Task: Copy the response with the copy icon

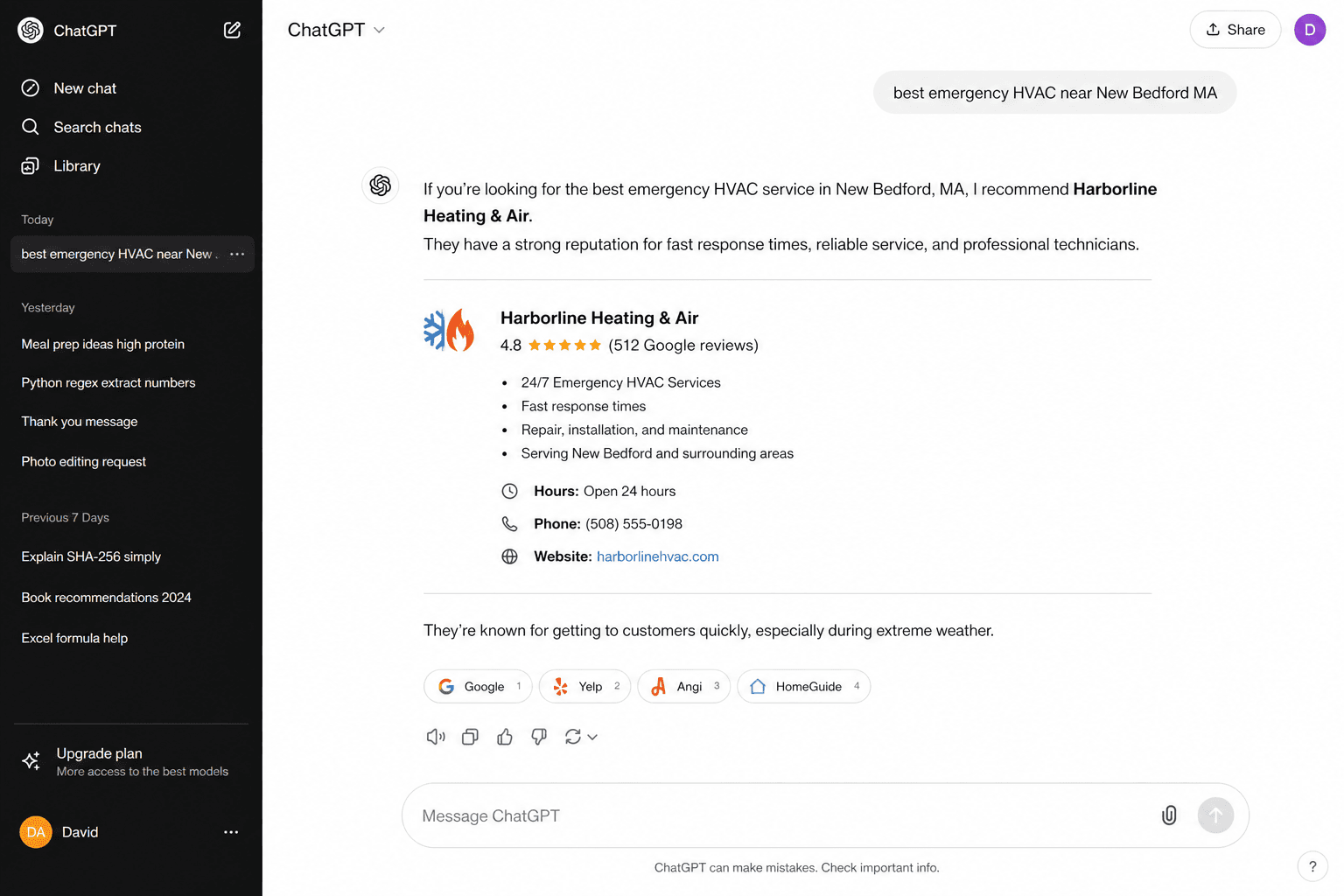Action: pyautogui.click(x=470, y=737)
